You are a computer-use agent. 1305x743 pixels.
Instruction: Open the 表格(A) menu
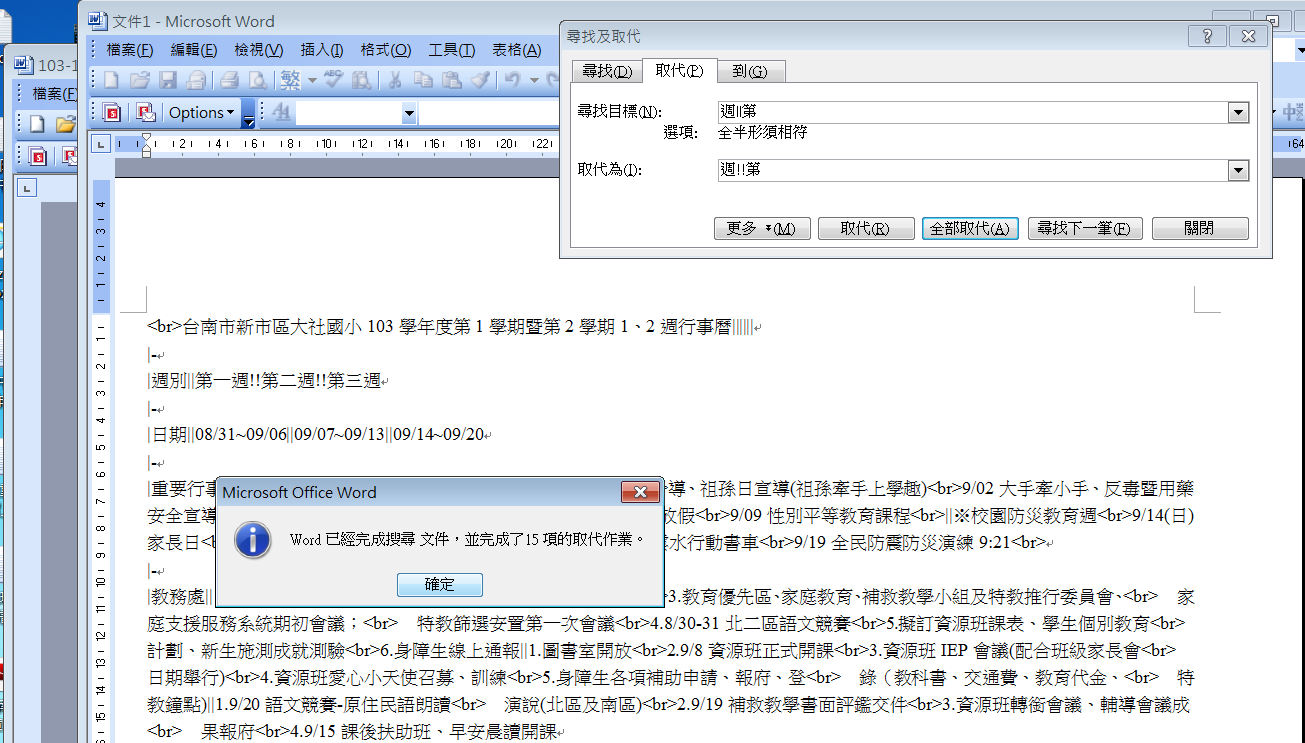tap(517, 50)
